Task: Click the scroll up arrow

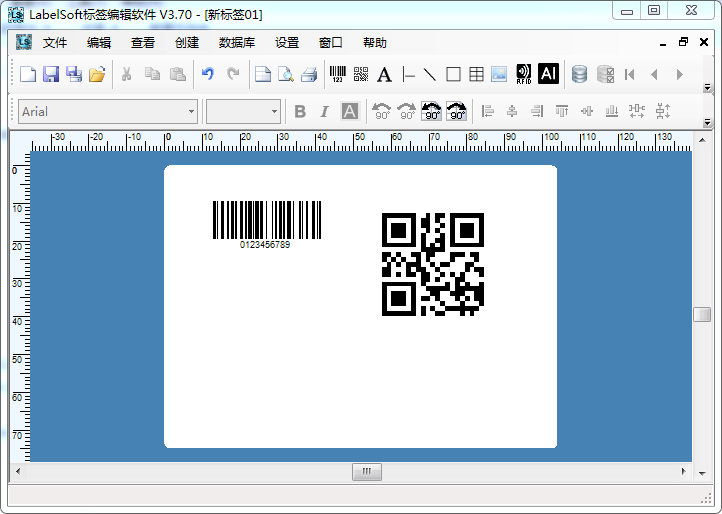Action: [702, 140]
